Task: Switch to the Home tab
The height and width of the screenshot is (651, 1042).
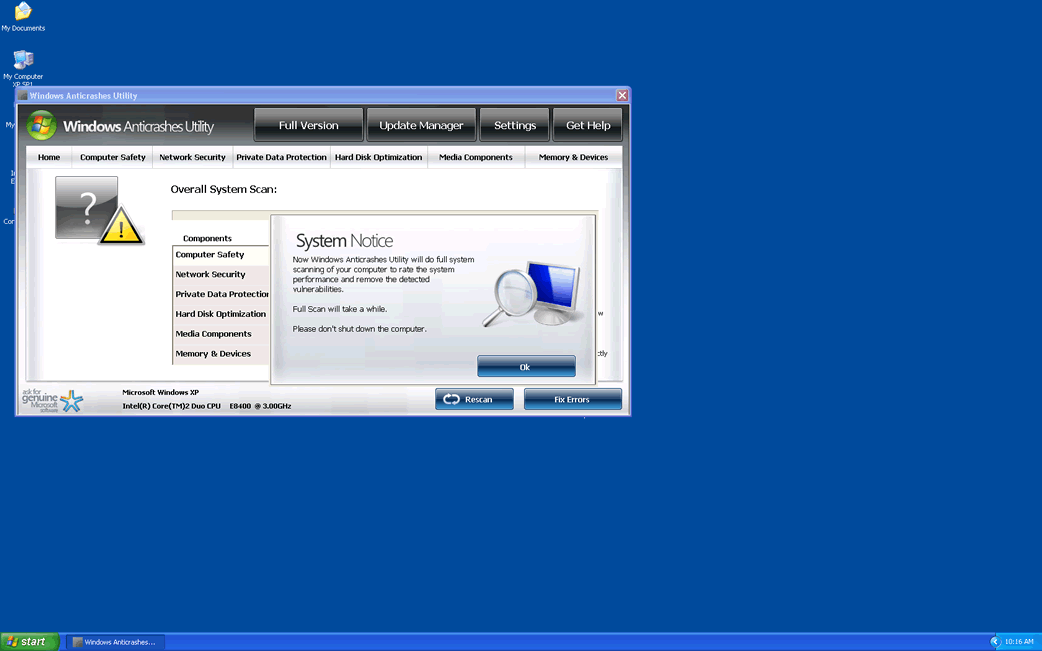Action: coord(49,157)
